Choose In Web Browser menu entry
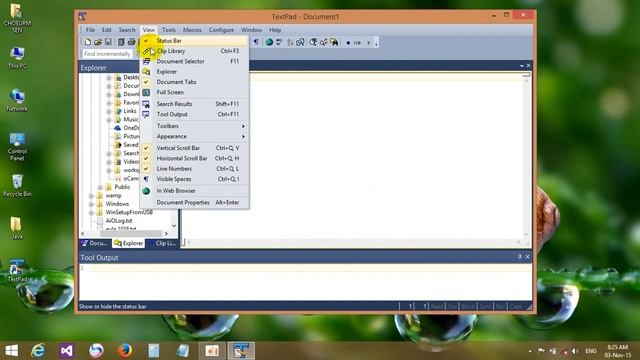This screenshot has width=640, height=360. [x=194, y=191]
